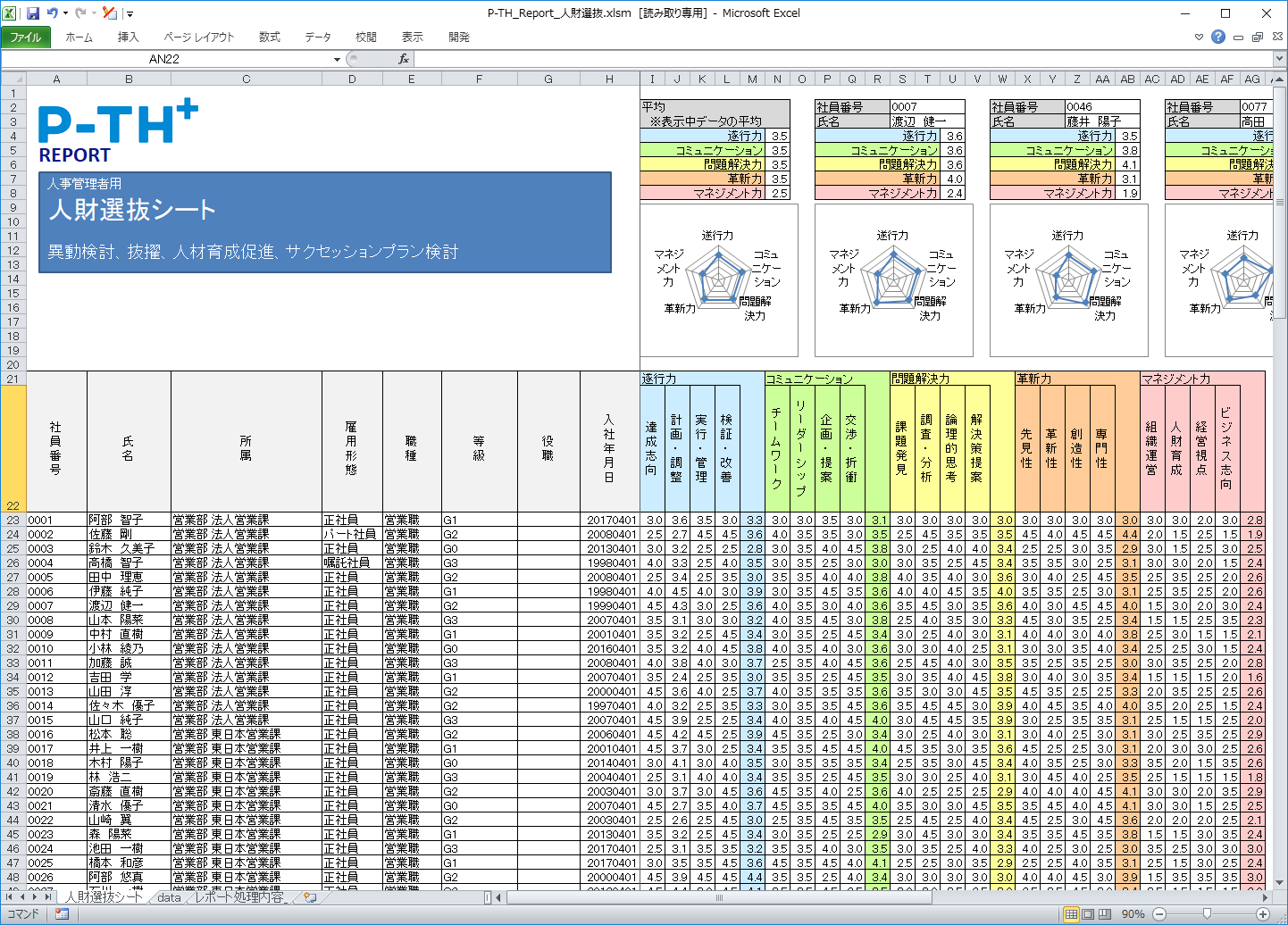This screenshot has height=925, width=1288.
Task: Click the zoom in plus button
Action: click(x=1262, y=914)
